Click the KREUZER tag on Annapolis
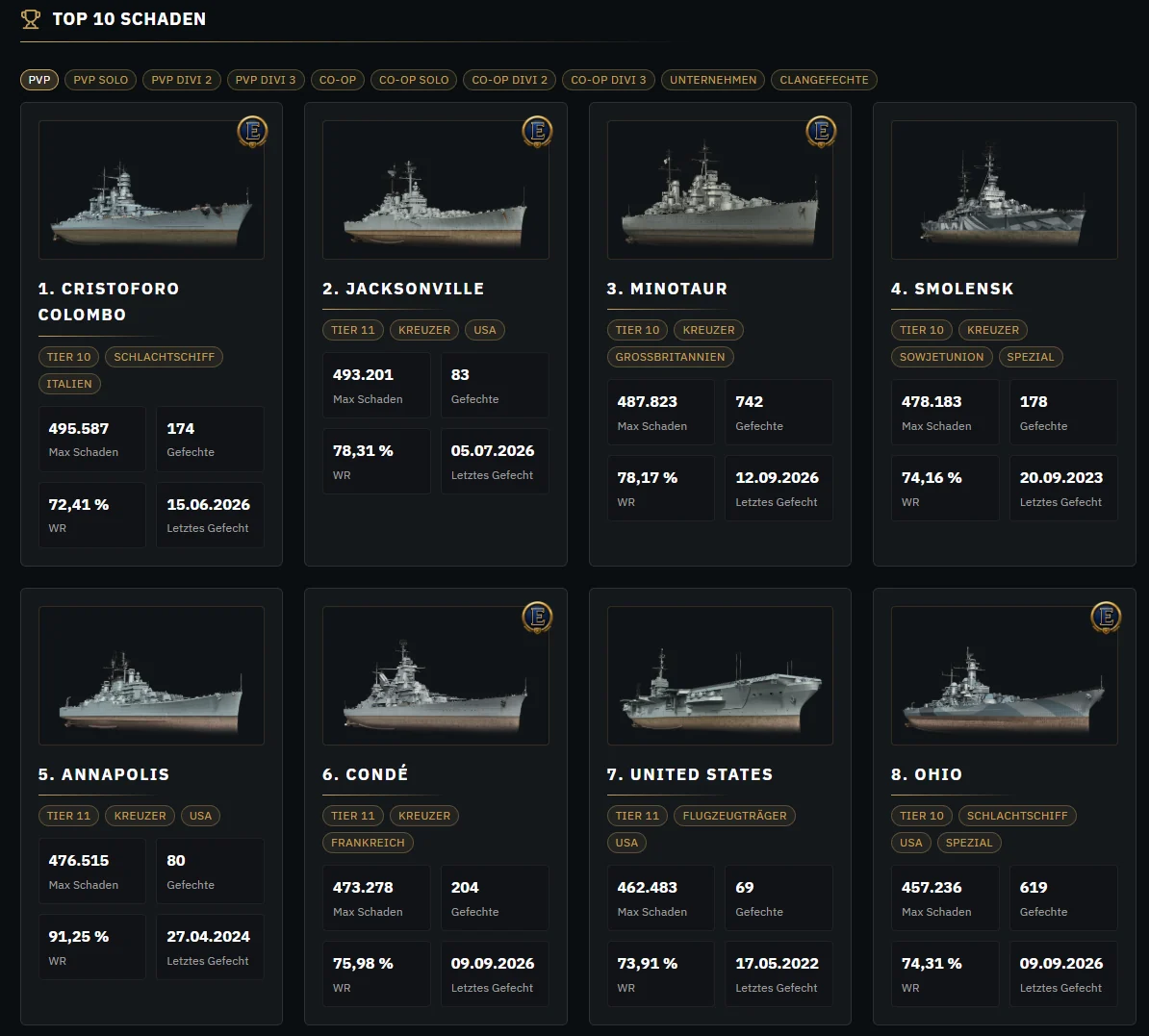The height and width of the screenshot is (1036, 1149). [140, 816]
